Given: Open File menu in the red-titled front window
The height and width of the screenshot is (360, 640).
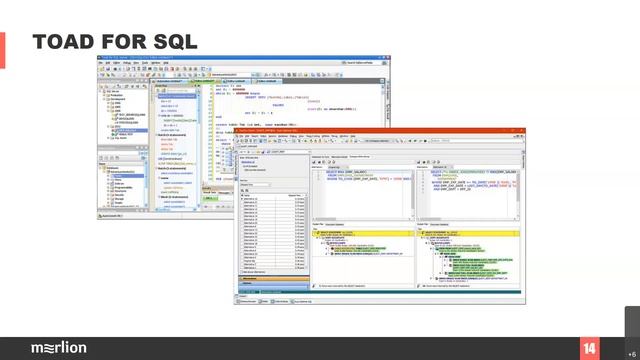Looking at the screenshot, I should pyautogui.click(x=241, y=136).
